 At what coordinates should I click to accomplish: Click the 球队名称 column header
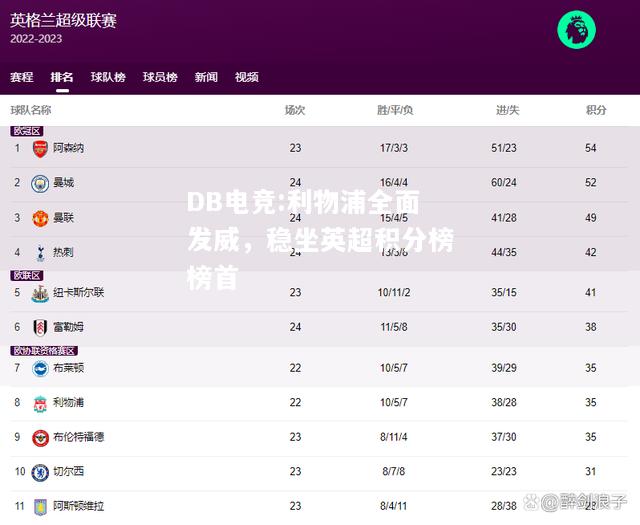click(31, 110)
